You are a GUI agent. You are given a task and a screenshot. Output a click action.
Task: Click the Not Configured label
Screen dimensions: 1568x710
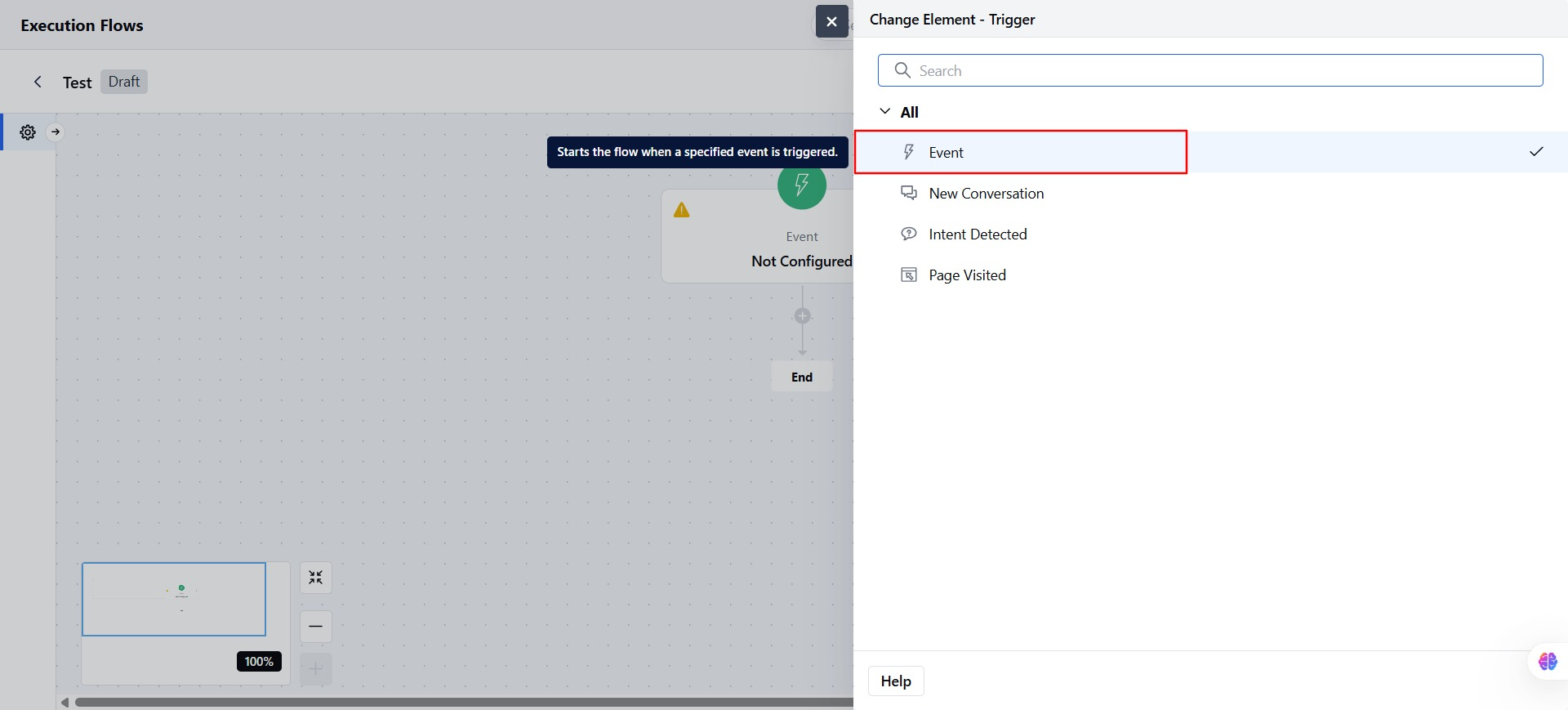[x=802, y=261]
